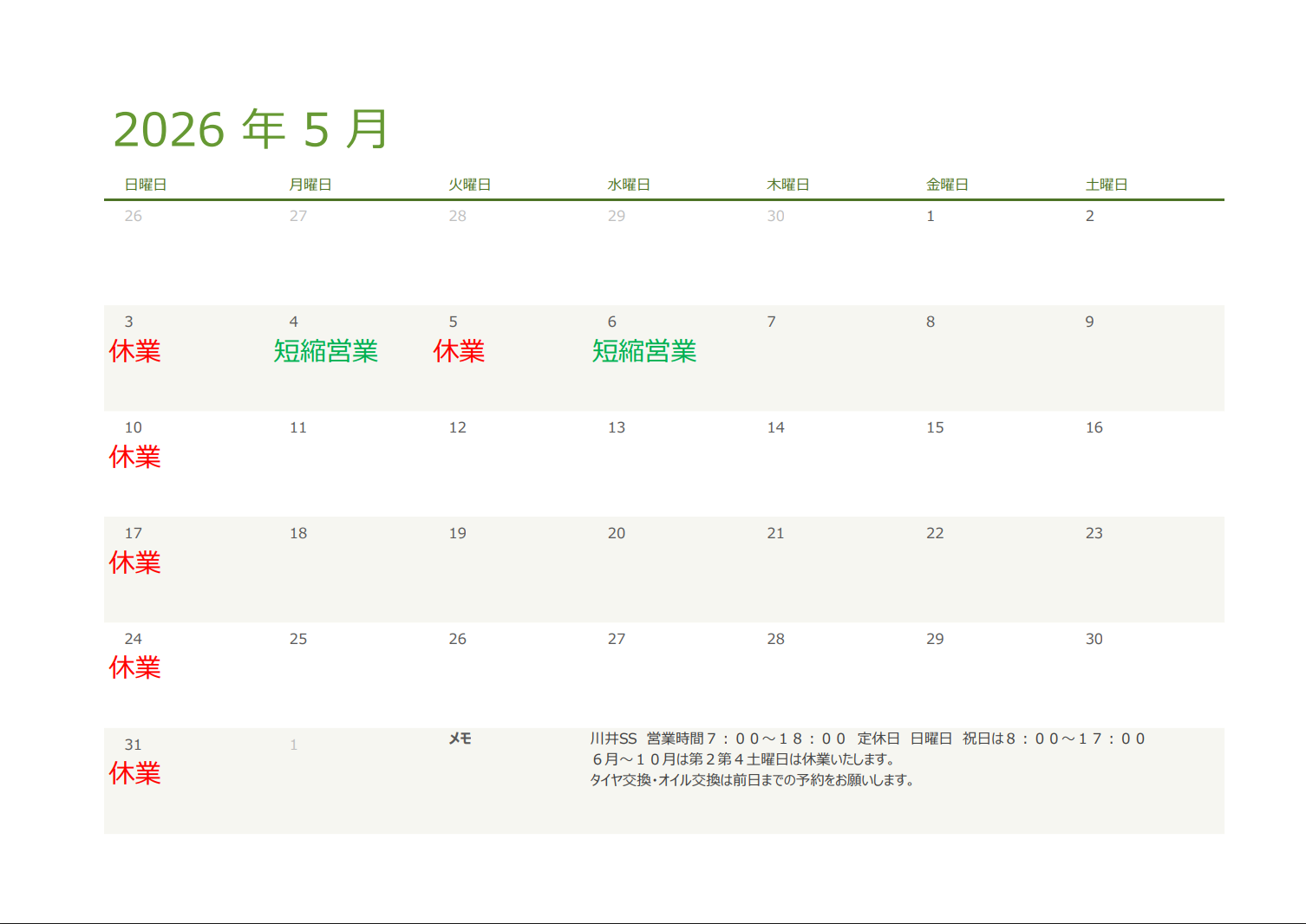1306x924 pixels.
Task: Select the 日曜日 column header
Action: [x=146, y=185]
